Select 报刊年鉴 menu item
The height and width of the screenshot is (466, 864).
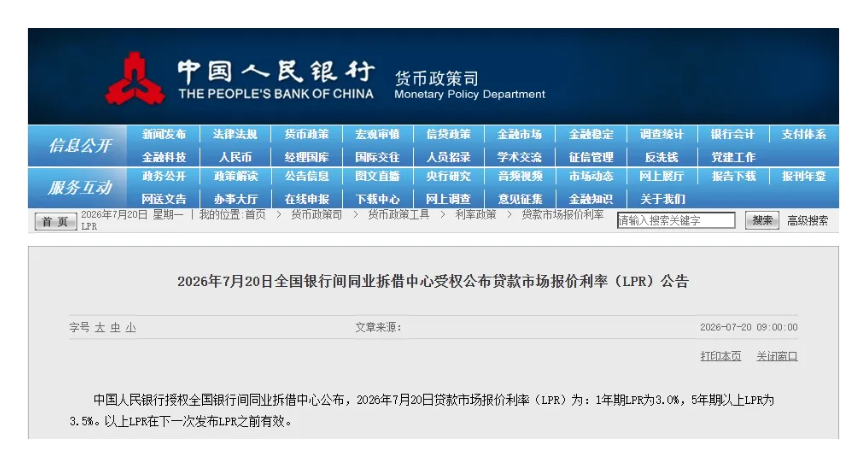[803, 176]
